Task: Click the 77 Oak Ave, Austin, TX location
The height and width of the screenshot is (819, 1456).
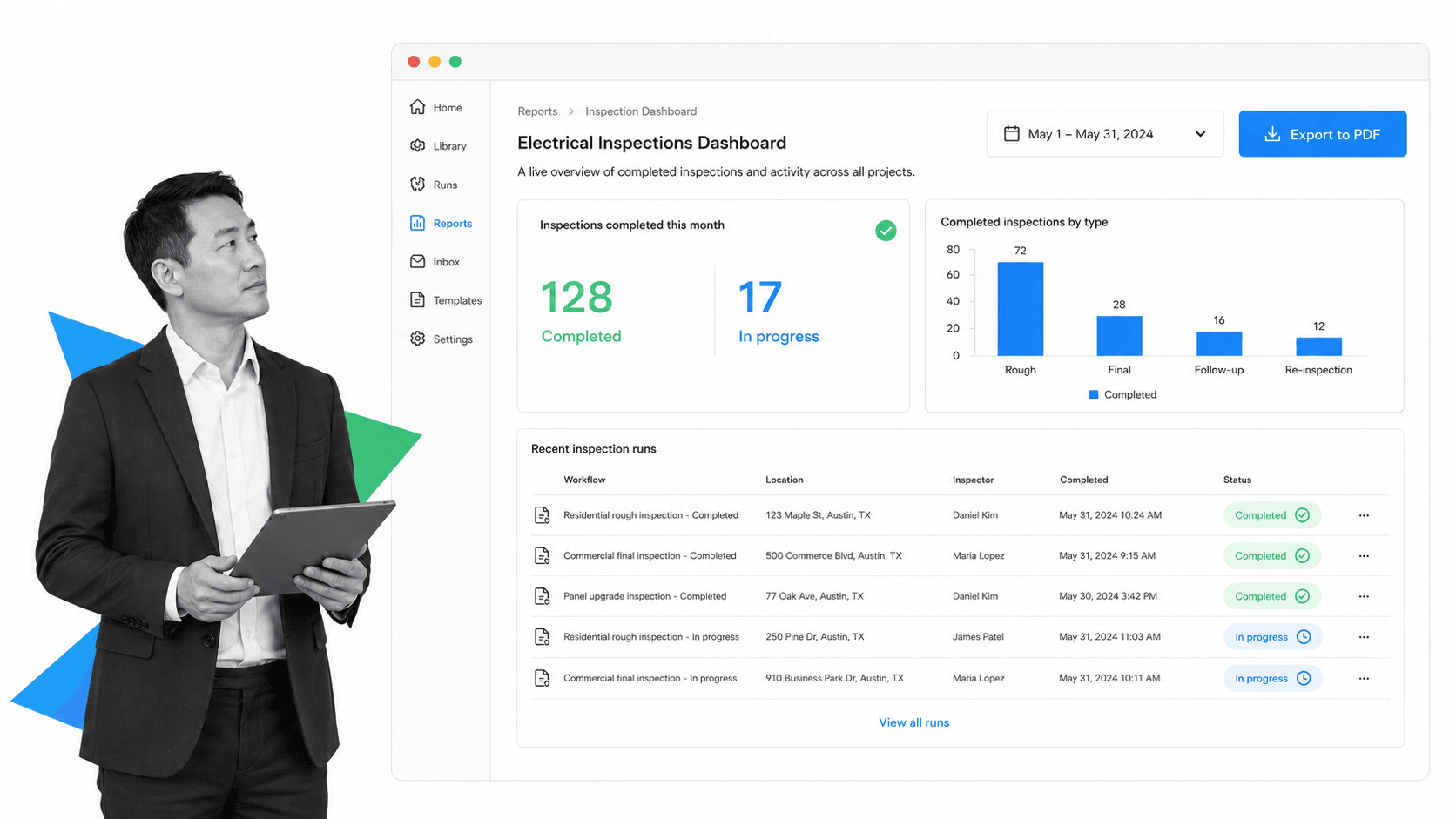Action: [x=814, y=596]
